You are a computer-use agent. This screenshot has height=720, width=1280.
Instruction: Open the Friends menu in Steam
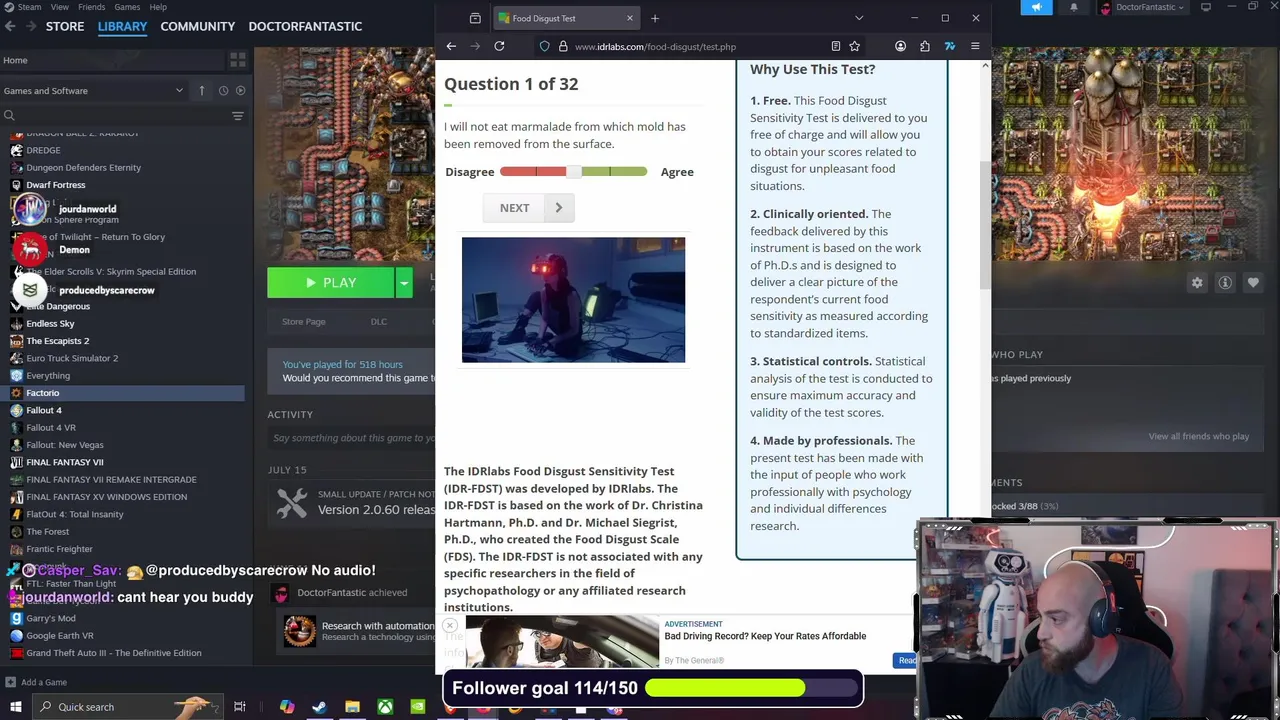pos(91,7)
